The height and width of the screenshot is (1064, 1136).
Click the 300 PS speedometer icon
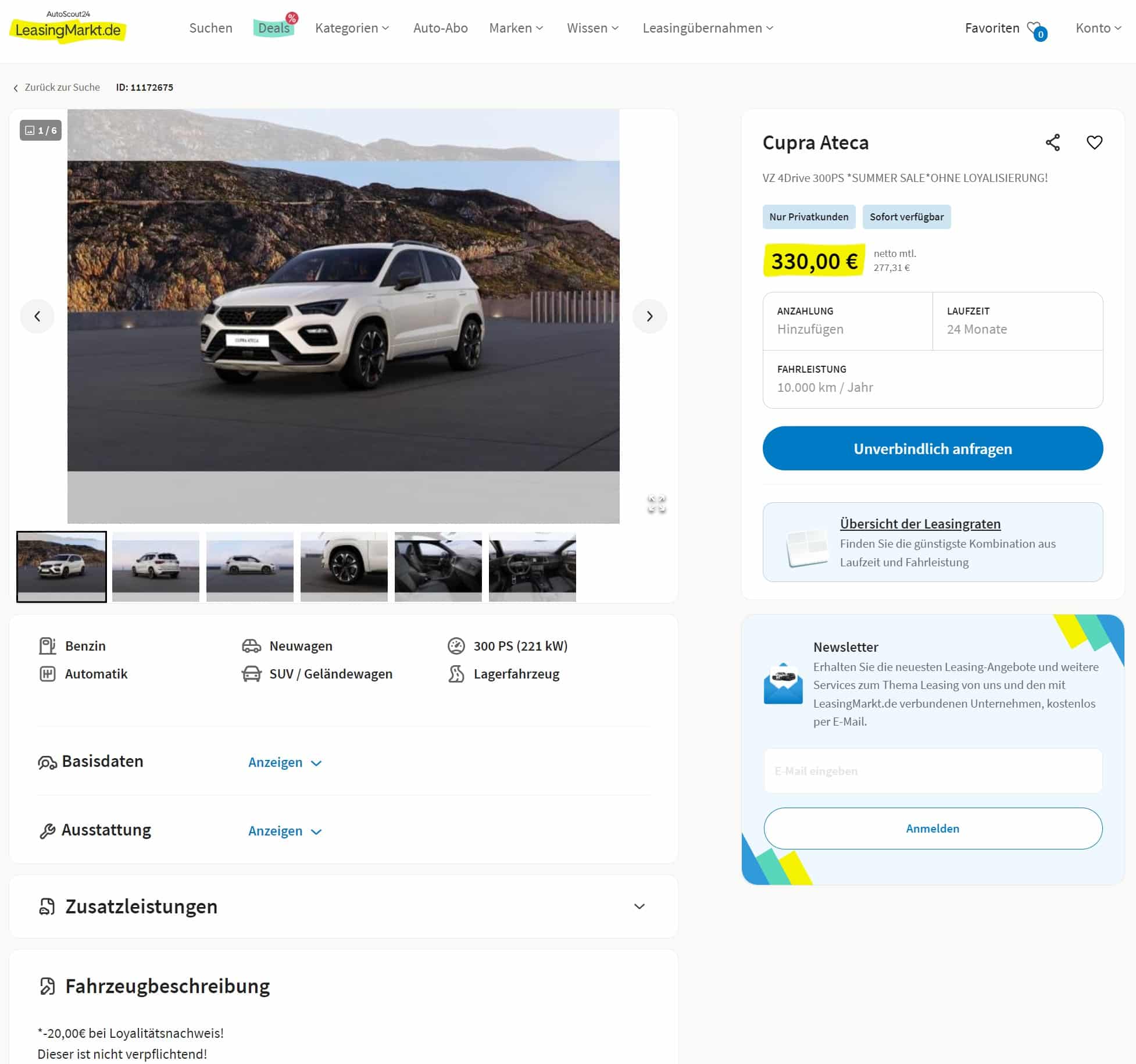(x=456, y=646)
